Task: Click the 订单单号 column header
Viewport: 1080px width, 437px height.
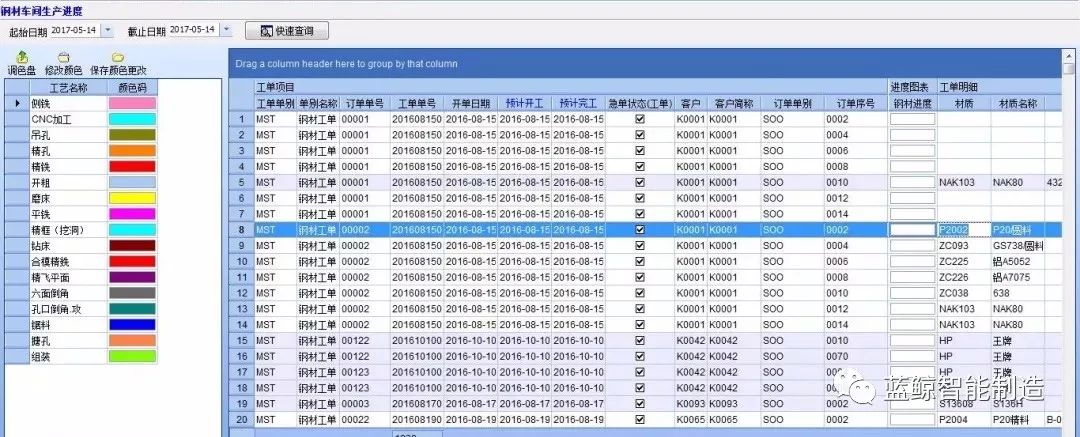Action: [364, 103]
